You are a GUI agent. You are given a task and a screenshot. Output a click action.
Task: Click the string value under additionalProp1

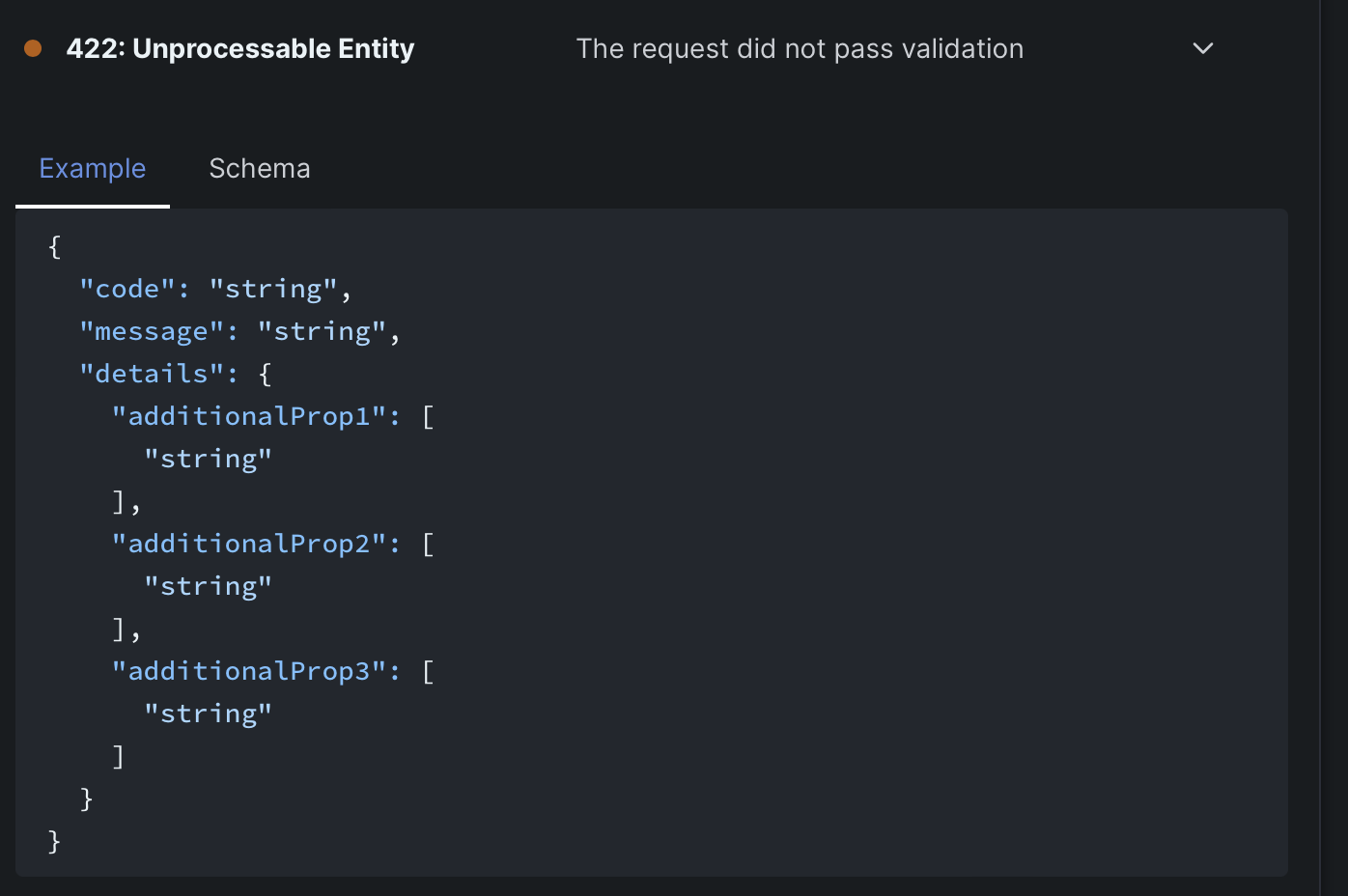tap(208, 459)
